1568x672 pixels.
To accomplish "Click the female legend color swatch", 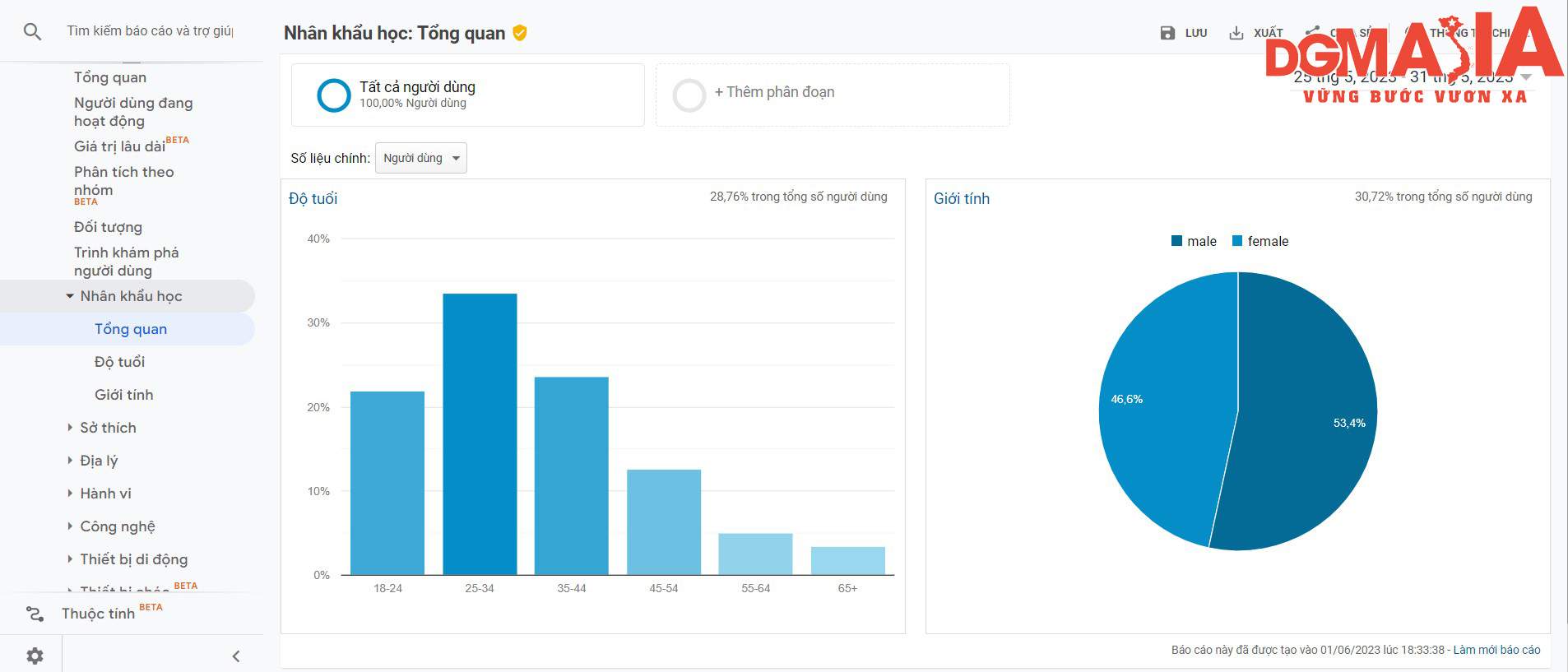I will click(1237, 241).
